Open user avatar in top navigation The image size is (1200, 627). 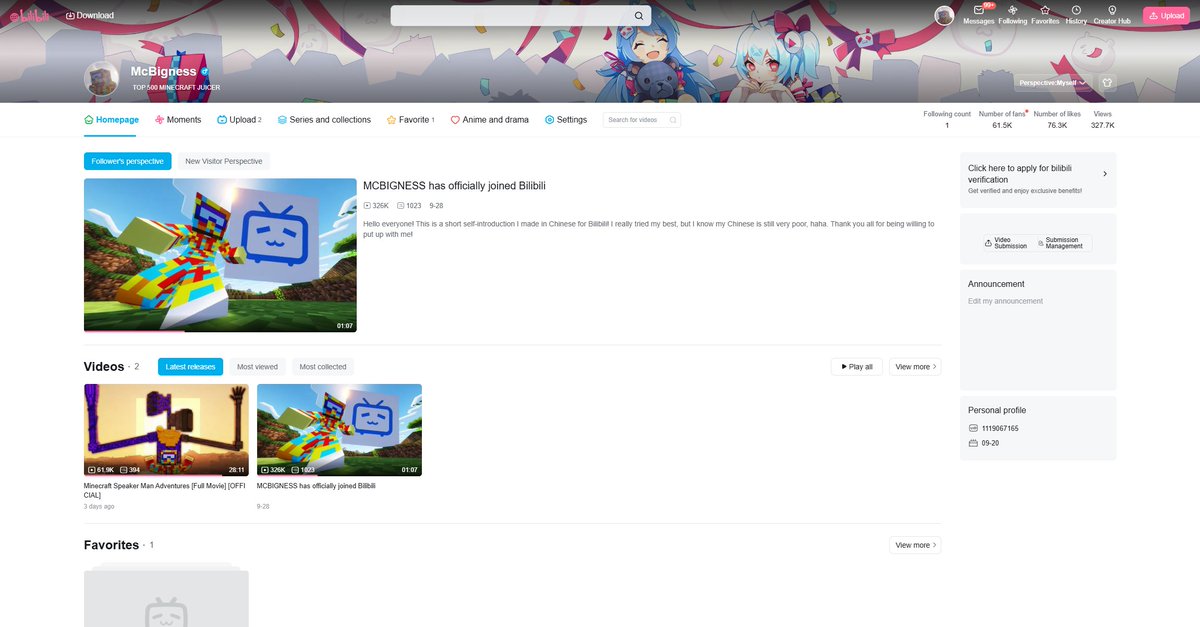coord(944,15)
